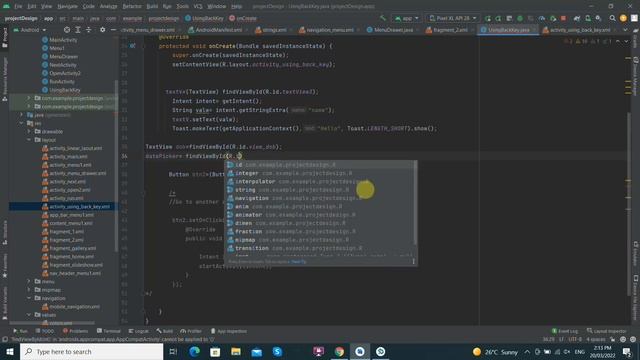
Task: Click the red Stop button in toolbar
Action: [563, 18]
